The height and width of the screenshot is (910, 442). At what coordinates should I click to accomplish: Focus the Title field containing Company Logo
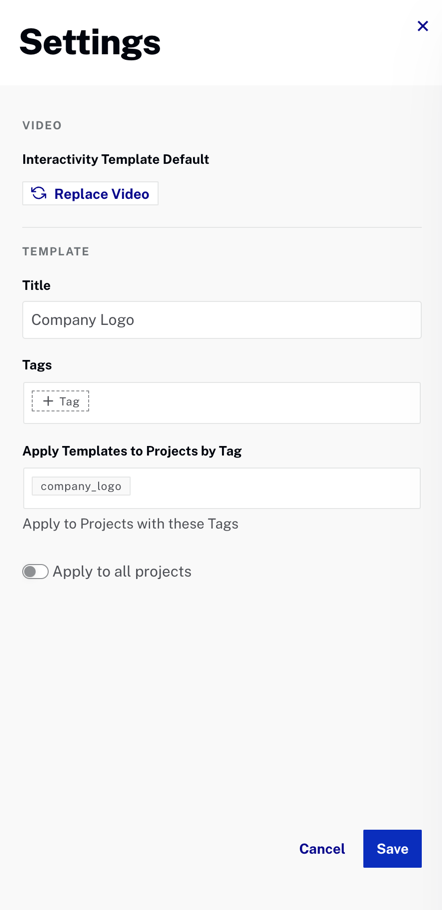tap(222, 320)
